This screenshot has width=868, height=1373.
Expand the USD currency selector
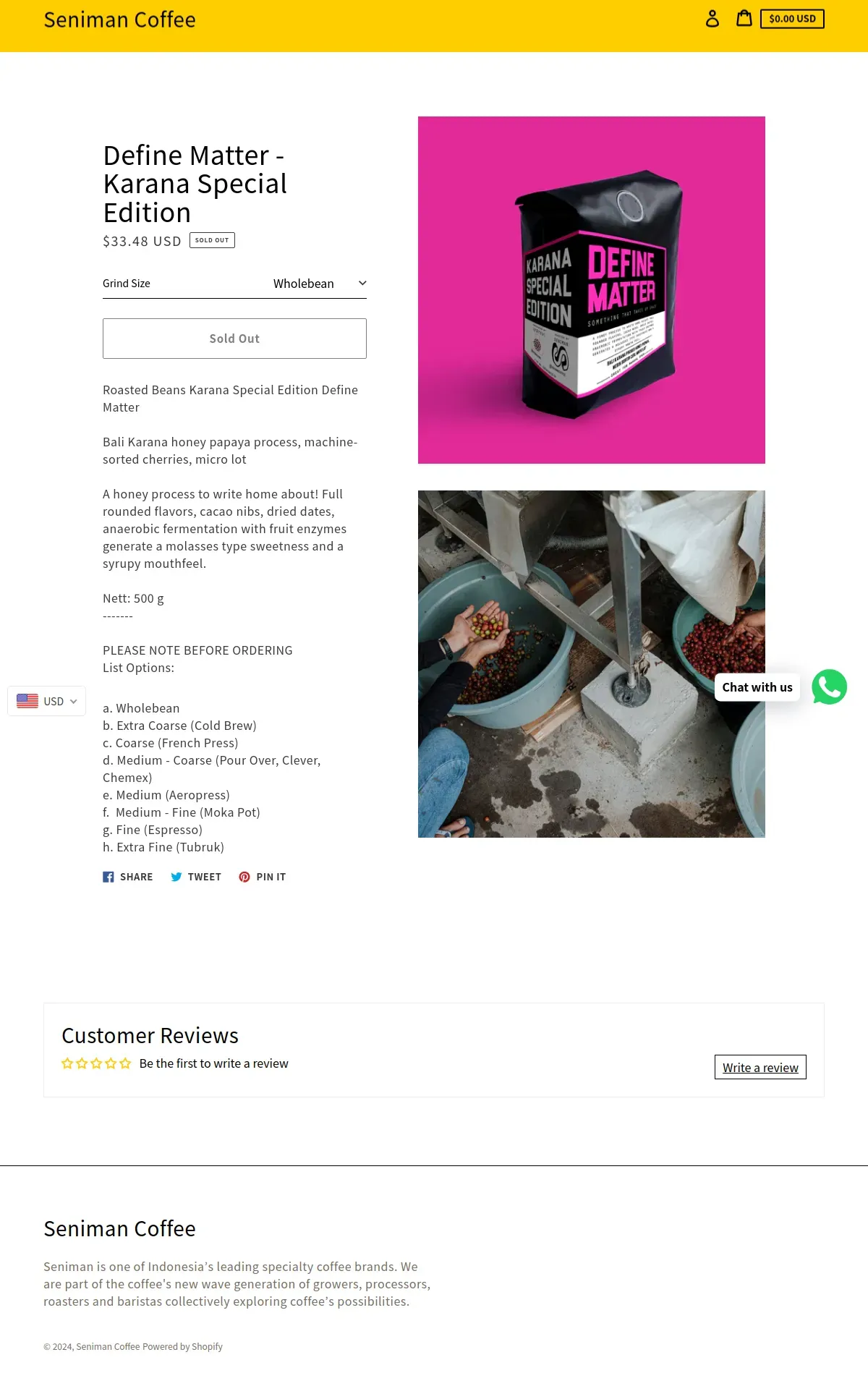47,701
